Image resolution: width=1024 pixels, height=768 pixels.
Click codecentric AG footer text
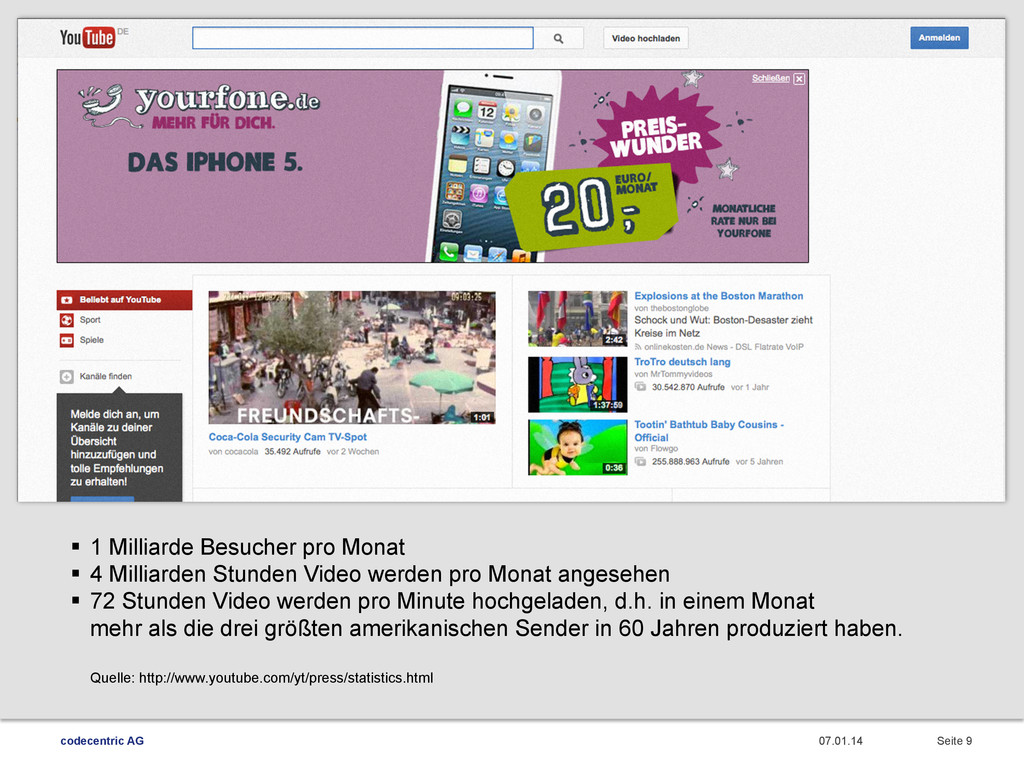pos(102,741)
